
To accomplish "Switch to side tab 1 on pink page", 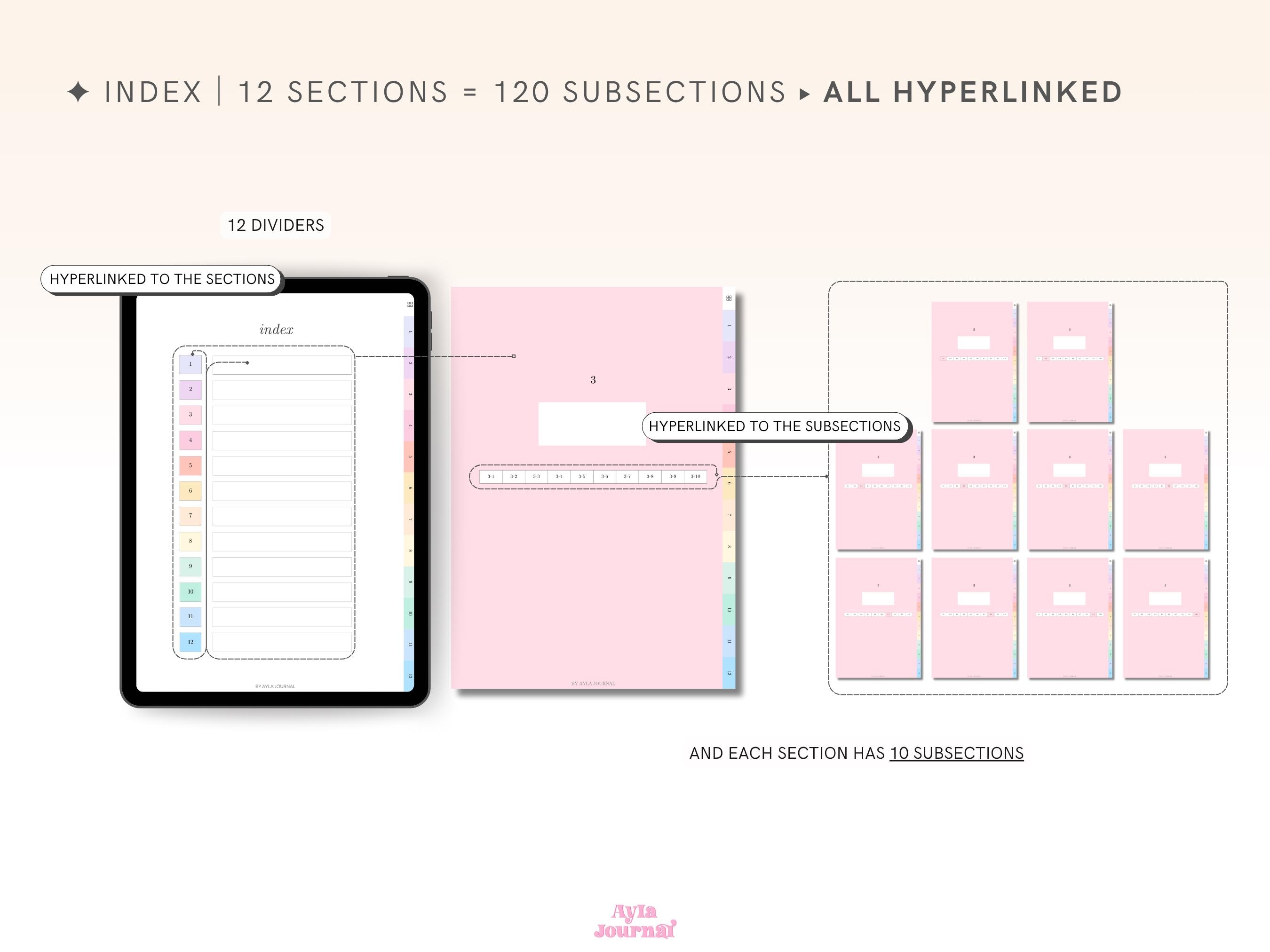I will coord(729,325).
